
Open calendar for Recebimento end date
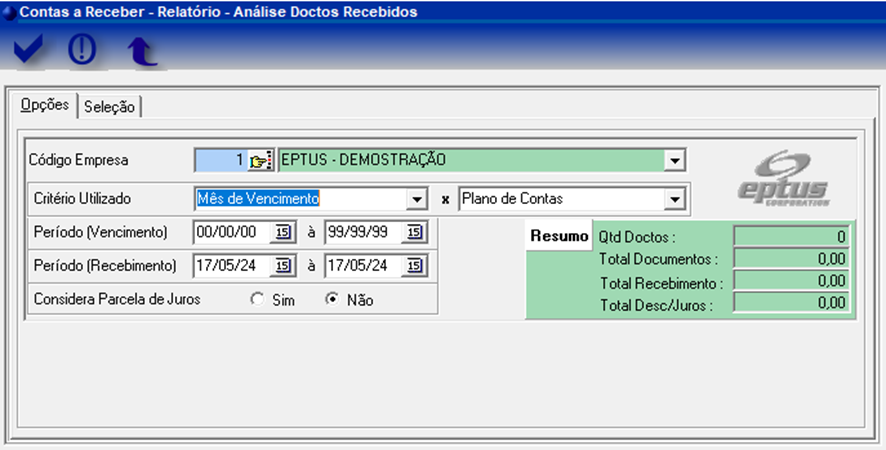pyautogui.click(x=413, y=266)
